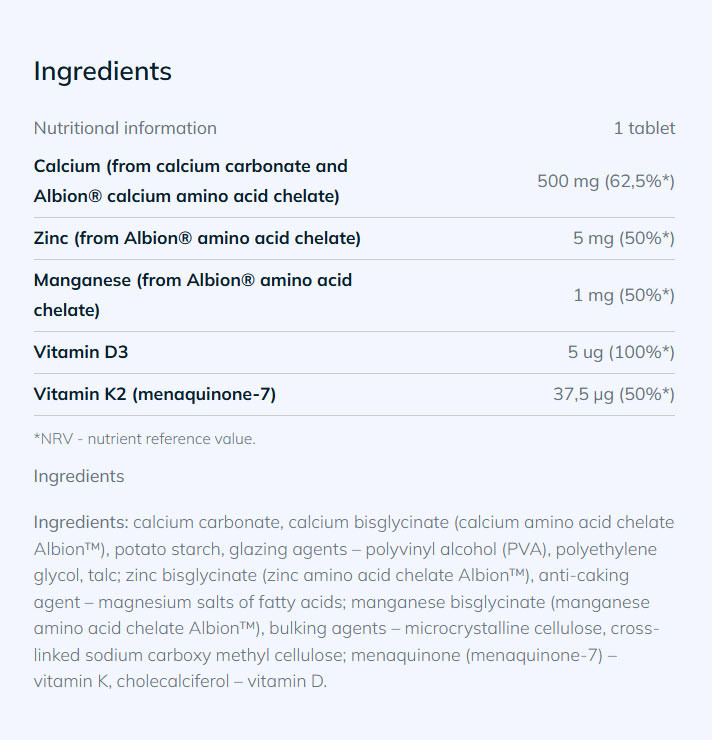Select the Calcium nutrient row label
Screen dimensions: 712x740
point(190,181)
